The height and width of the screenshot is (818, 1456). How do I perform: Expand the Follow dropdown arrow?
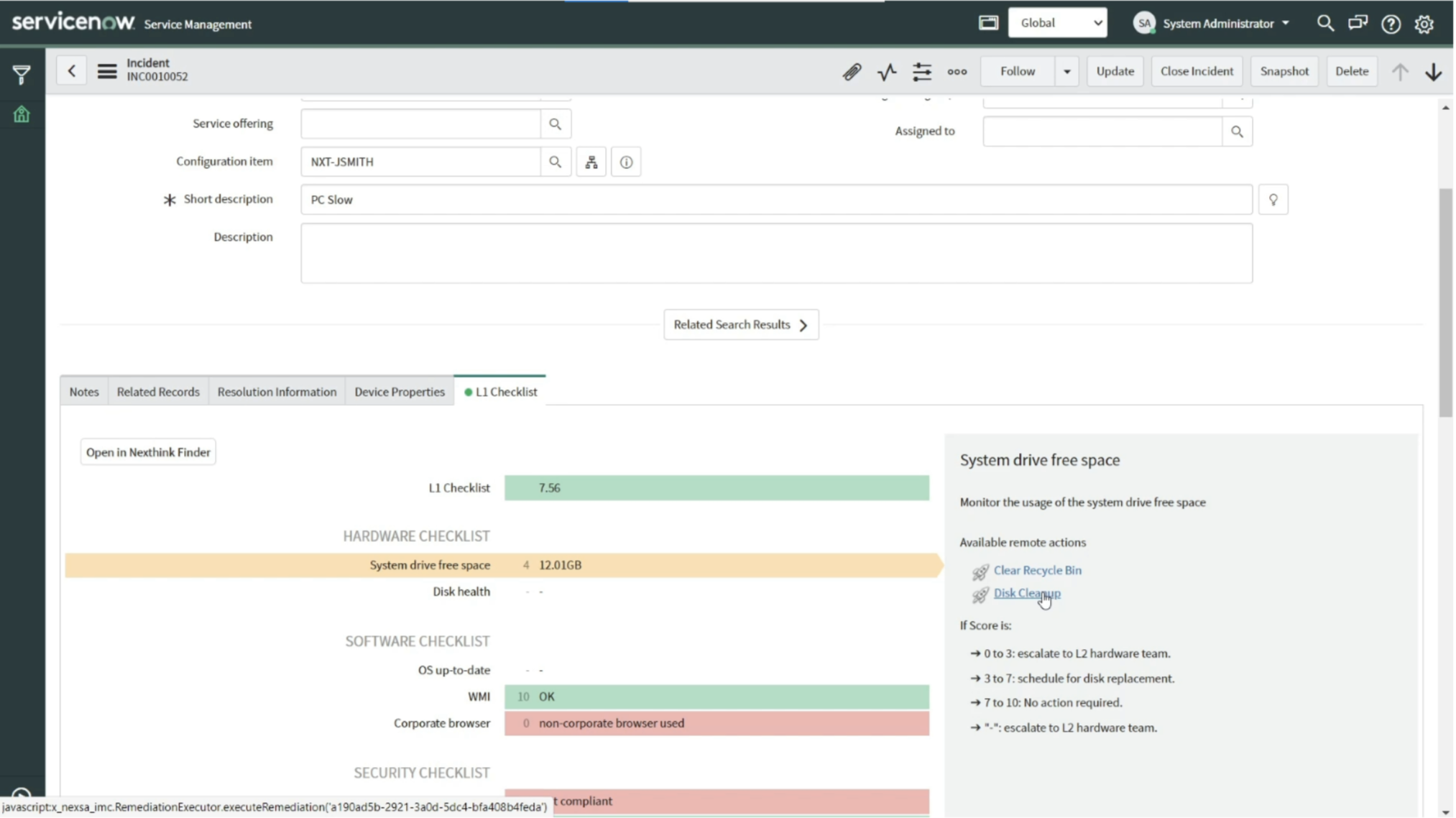tap(1067, 71)
